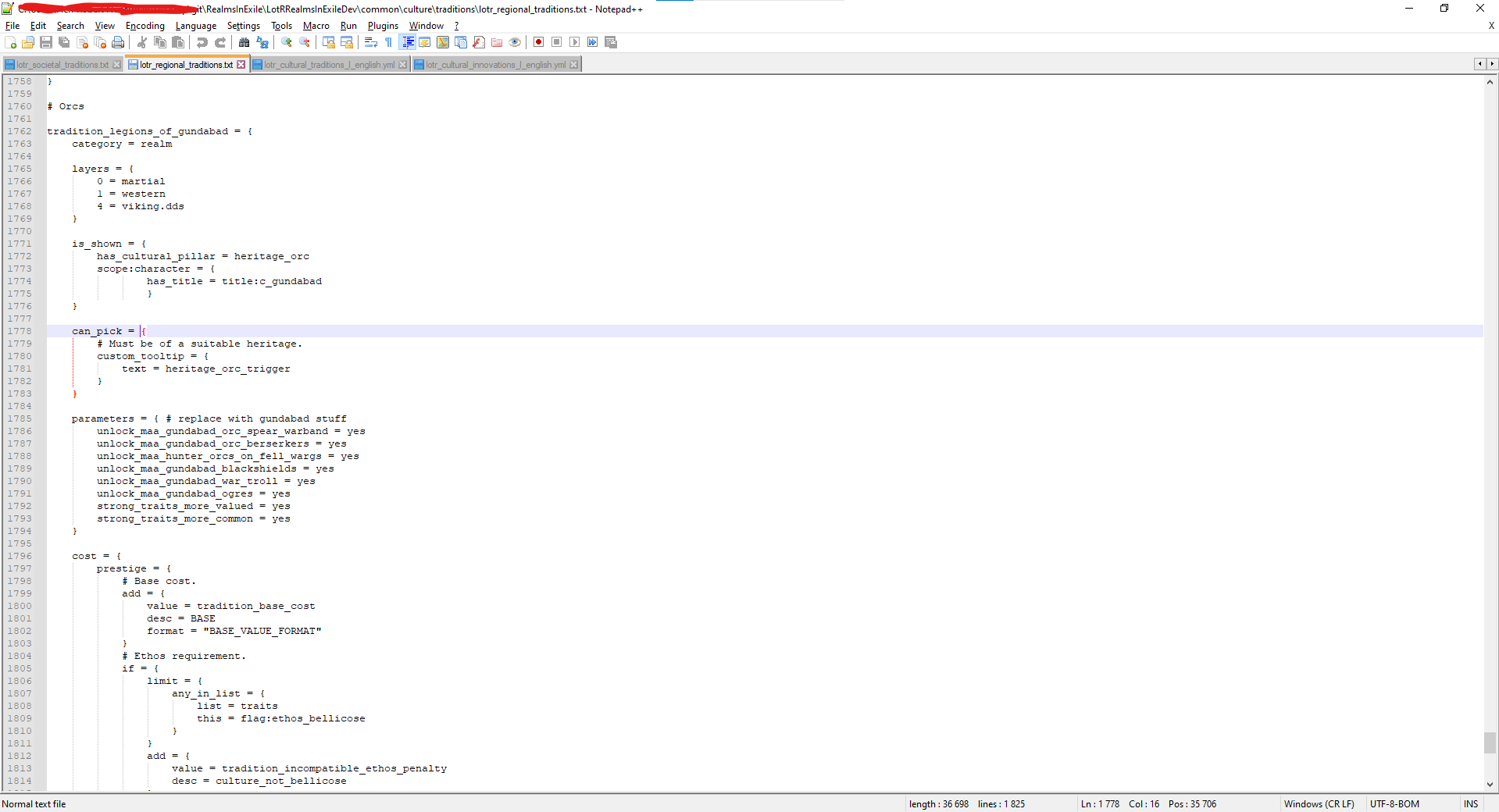Toggle word wrap in the toolbar
This screenshot has width=1499, height=812.
click(371, 42)
